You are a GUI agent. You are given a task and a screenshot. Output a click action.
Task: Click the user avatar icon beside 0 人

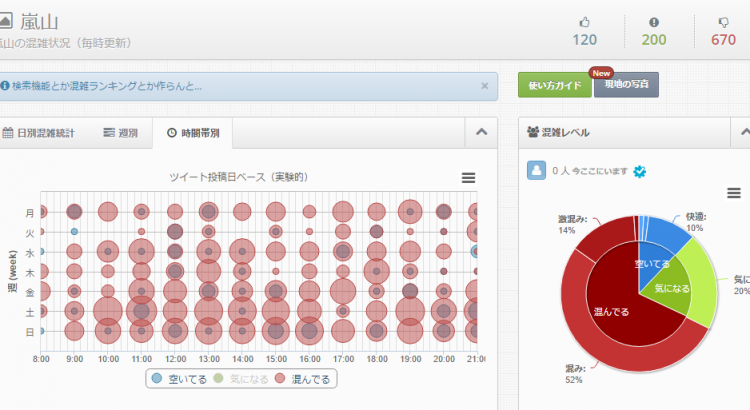[x=536, y=170]
